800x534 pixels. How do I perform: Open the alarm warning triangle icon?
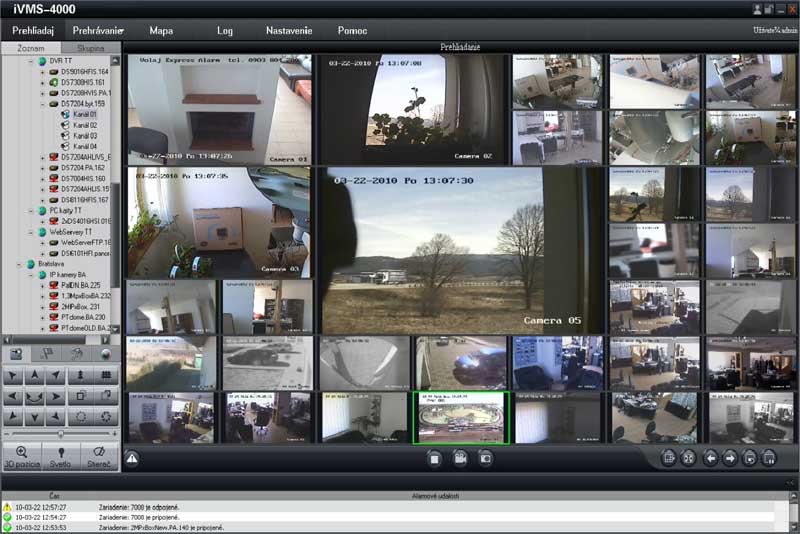point(132,459)
